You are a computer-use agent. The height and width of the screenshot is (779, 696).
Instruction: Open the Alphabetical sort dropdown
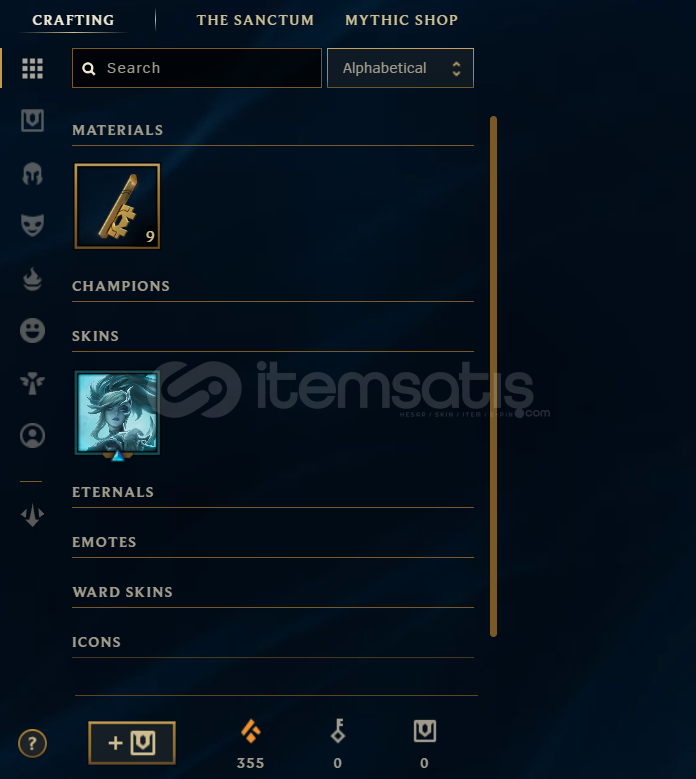pyautogui.click(x=400, y=68)
